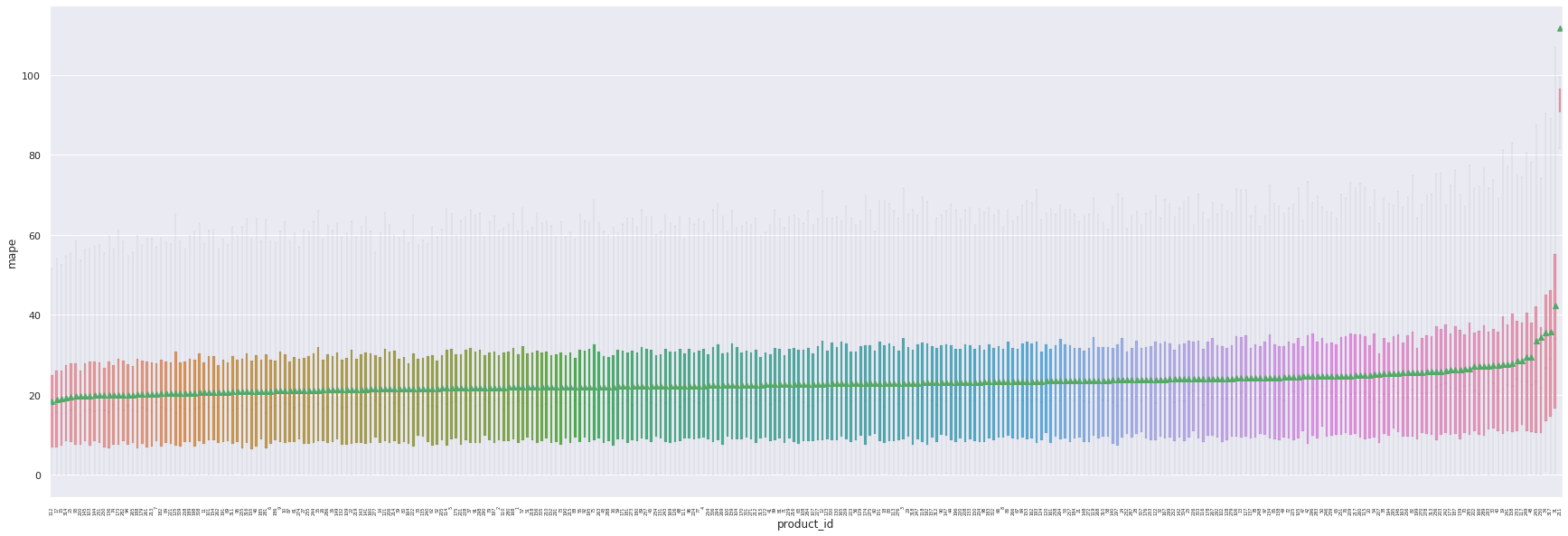Click the last x-axis tick label on right

click(1559, 512)
